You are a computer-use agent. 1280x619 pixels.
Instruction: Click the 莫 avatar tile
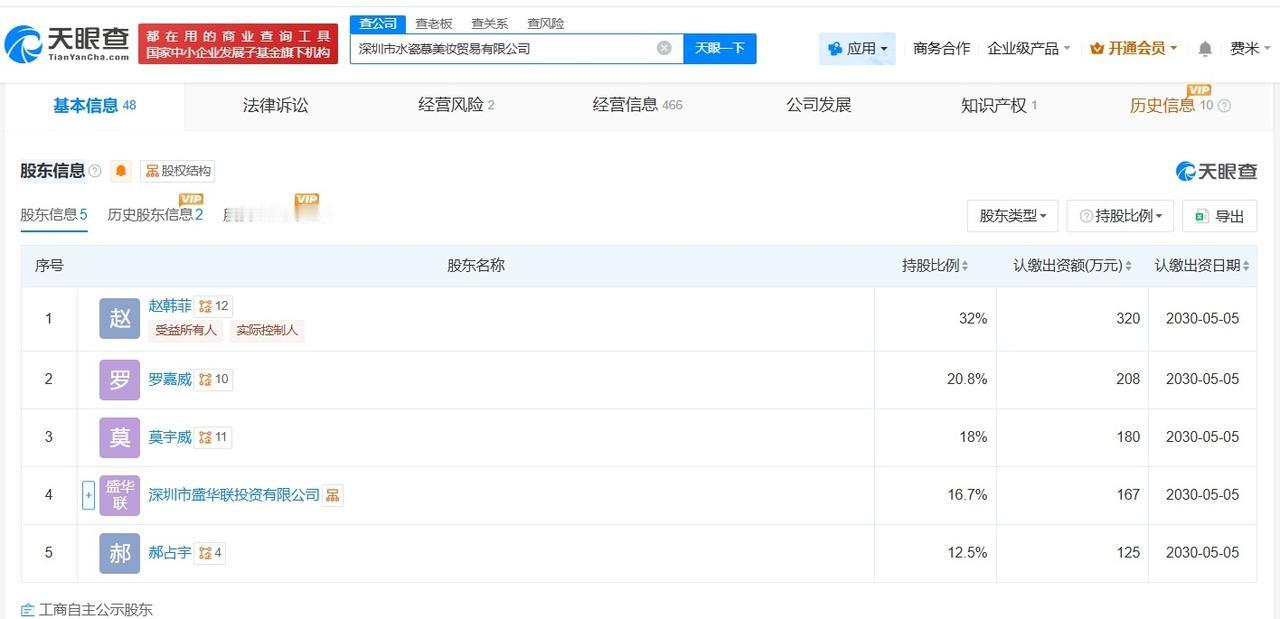pyautogui.click(x=120, y=437)
